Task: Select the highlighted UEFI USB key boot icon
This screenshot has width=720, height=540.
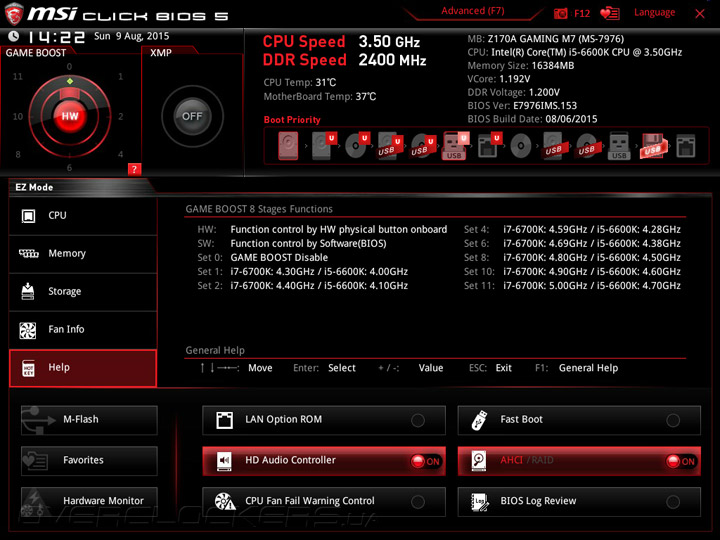Action: tap(456, 146)
